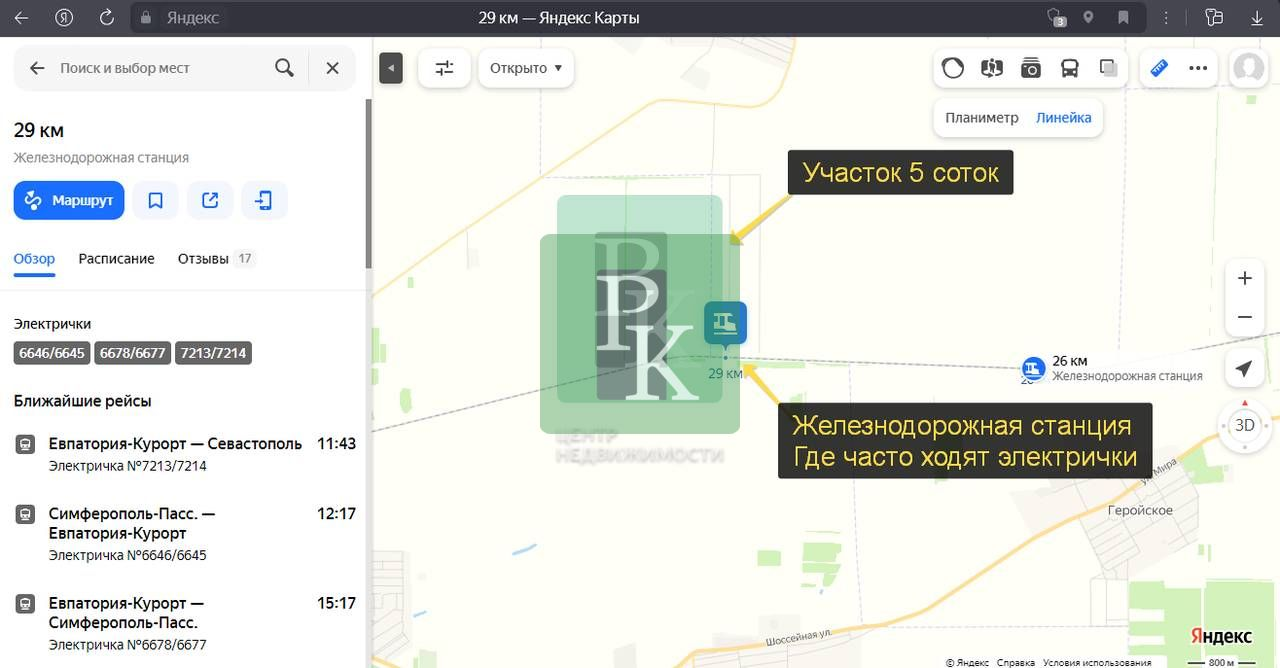The height and width of the screenshot is (668, 1280).
Task: Click the Яндекс address text in URL bar
Action: (x=193, y=18)
